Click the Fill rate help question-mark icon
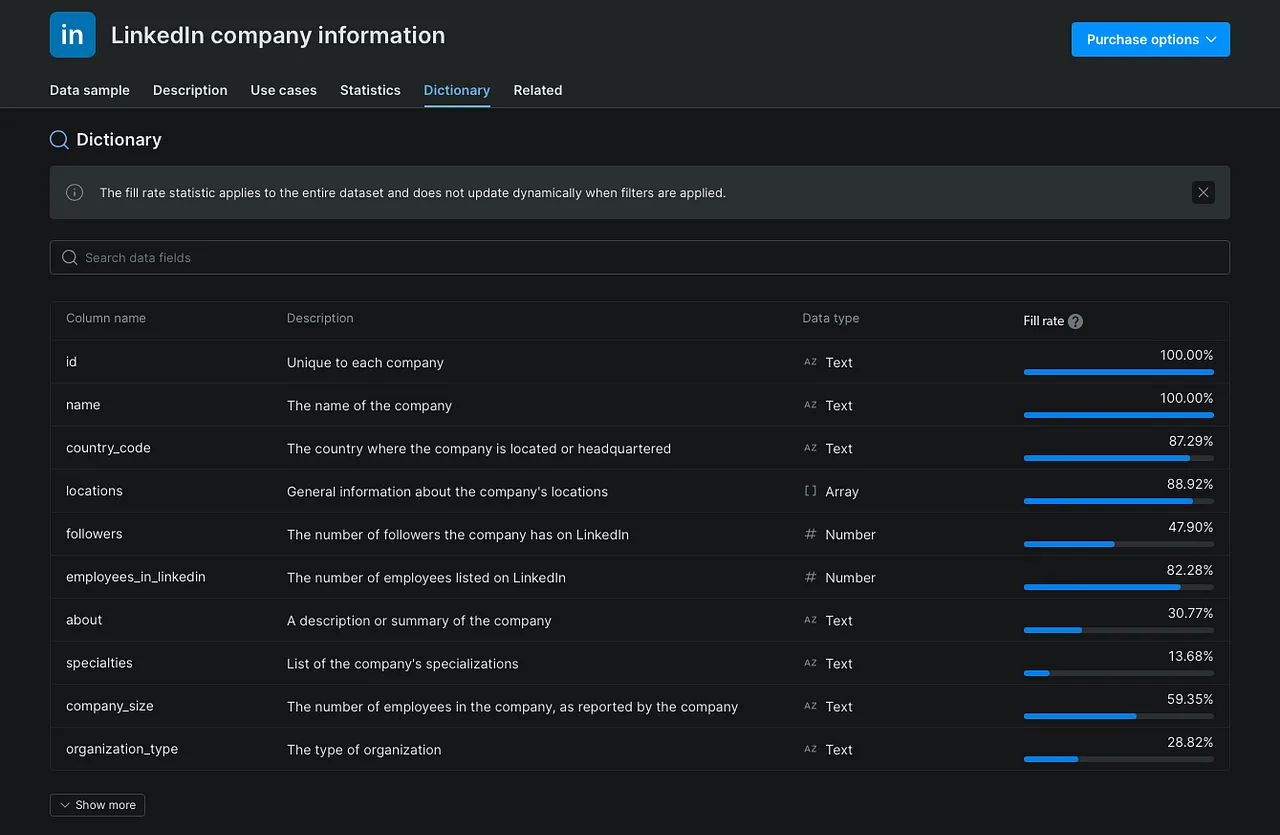 point(1075,321)
